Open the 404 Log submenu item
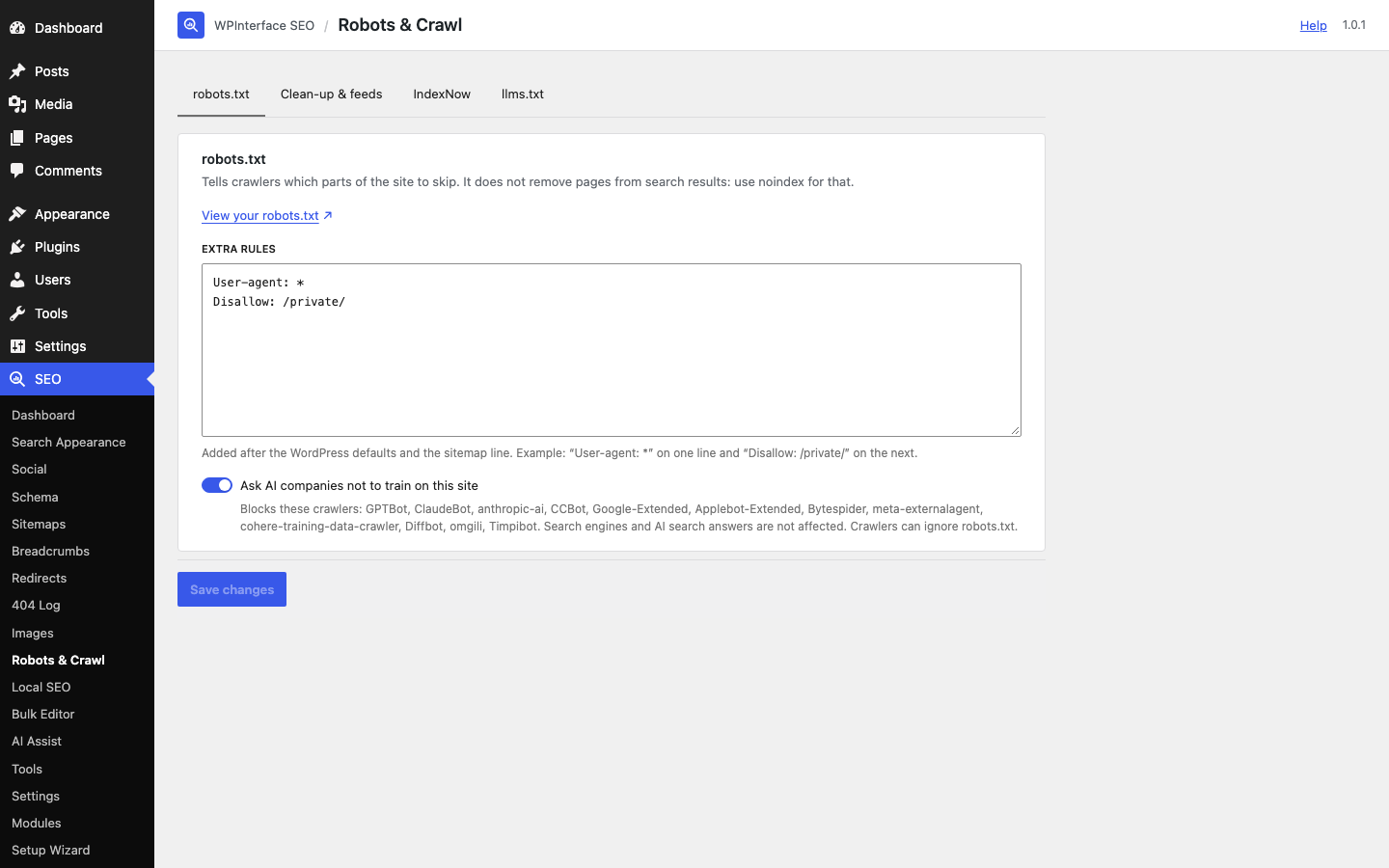 tap(36, 605)
